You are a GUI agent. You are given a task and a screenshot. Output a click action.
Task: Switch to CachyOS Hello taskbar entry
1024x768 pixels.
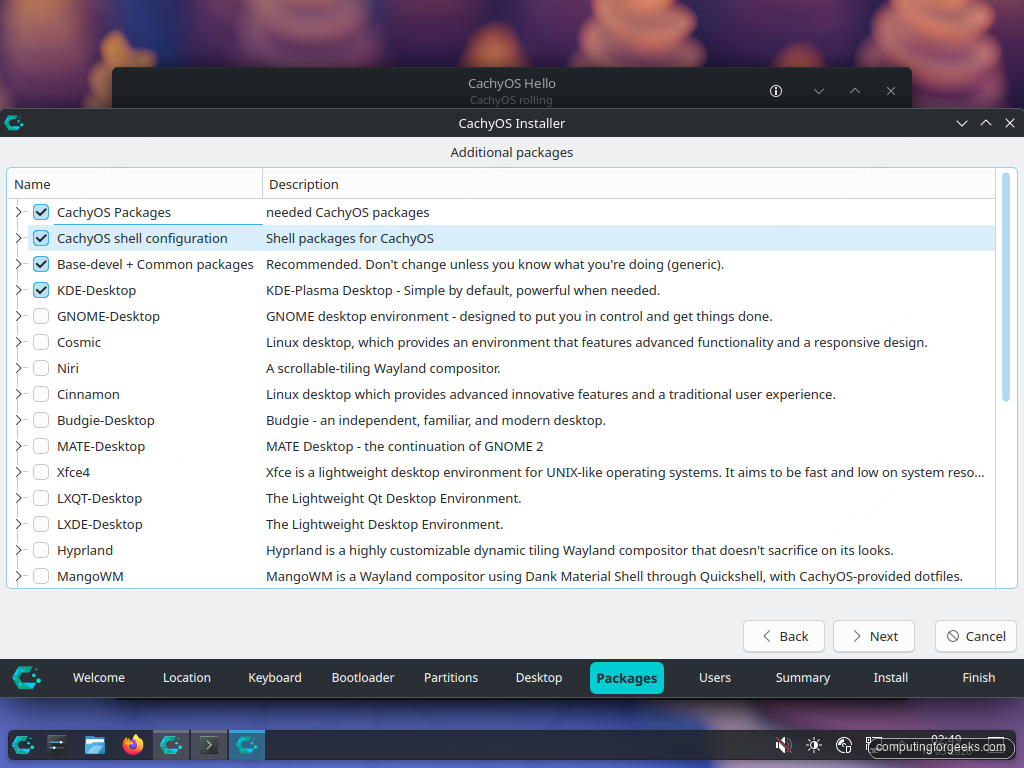point(171,745)
